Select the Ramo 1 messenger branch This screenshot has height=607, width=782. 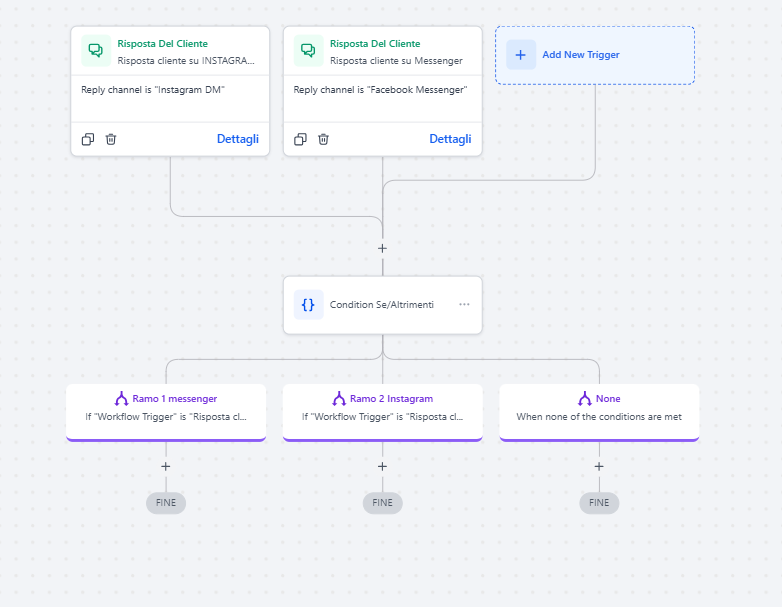[166, 410]
